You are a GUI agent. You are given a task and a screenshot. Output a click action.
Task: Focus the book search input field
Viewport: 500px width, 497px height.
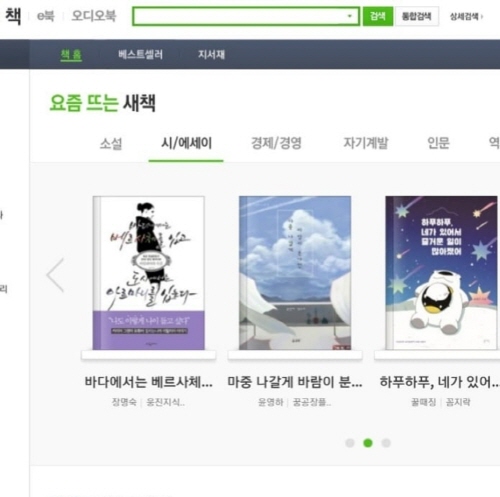click(x=240, y=16)
